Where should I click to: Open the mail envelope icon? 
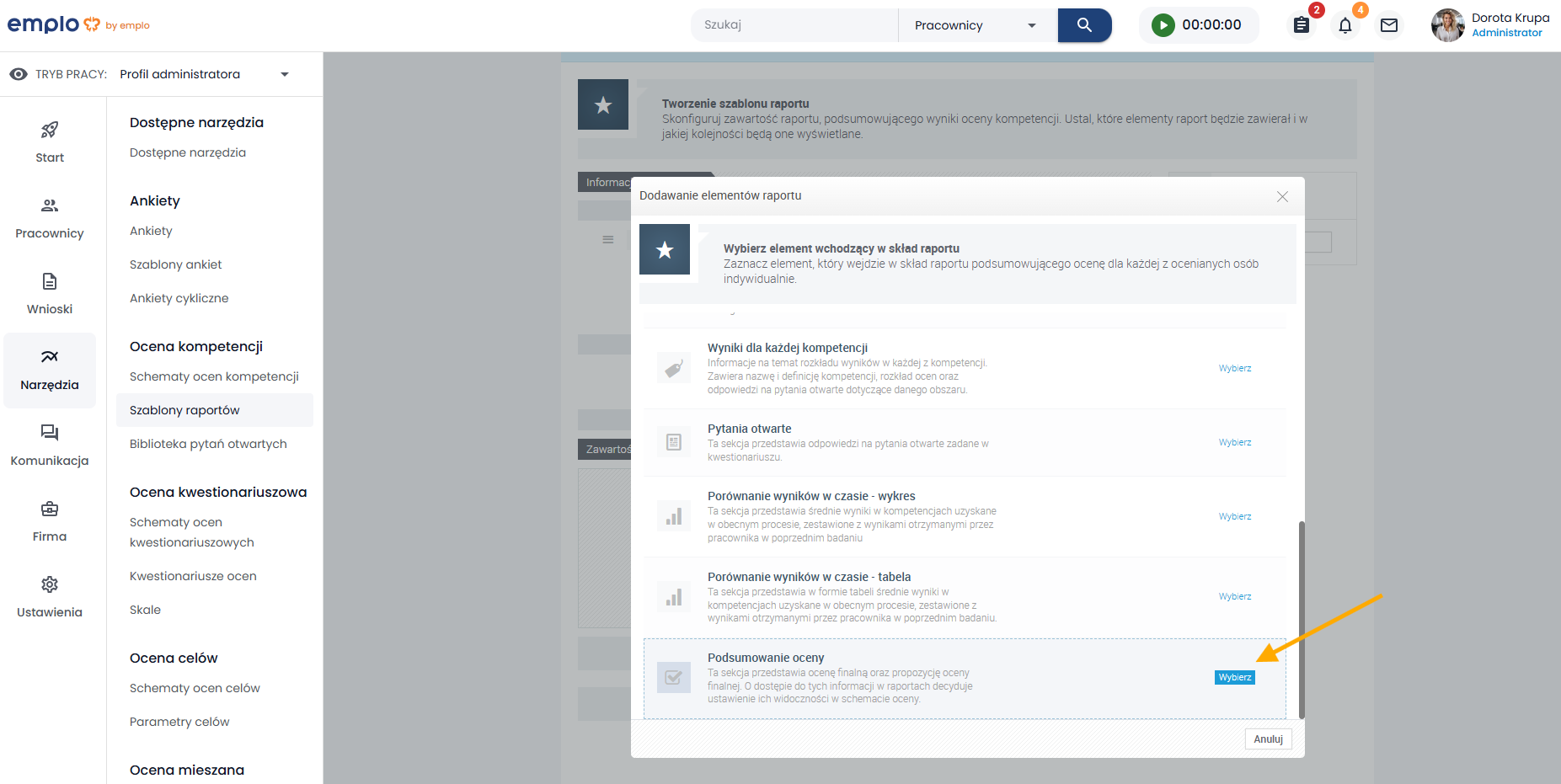[x=1388, y=25]
